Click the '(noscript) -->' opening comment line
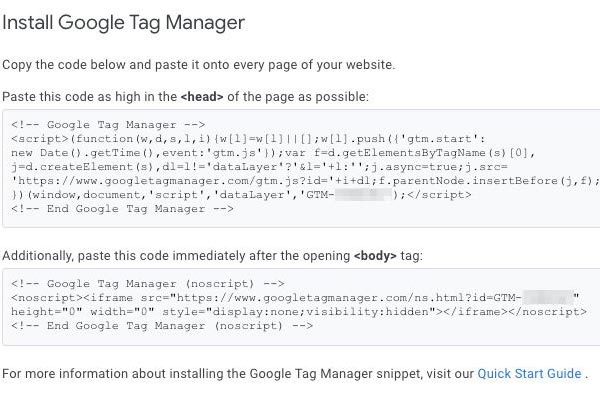The width and height of the screenshot is (600, 394). pyautogui.click(x=147, y=284)
